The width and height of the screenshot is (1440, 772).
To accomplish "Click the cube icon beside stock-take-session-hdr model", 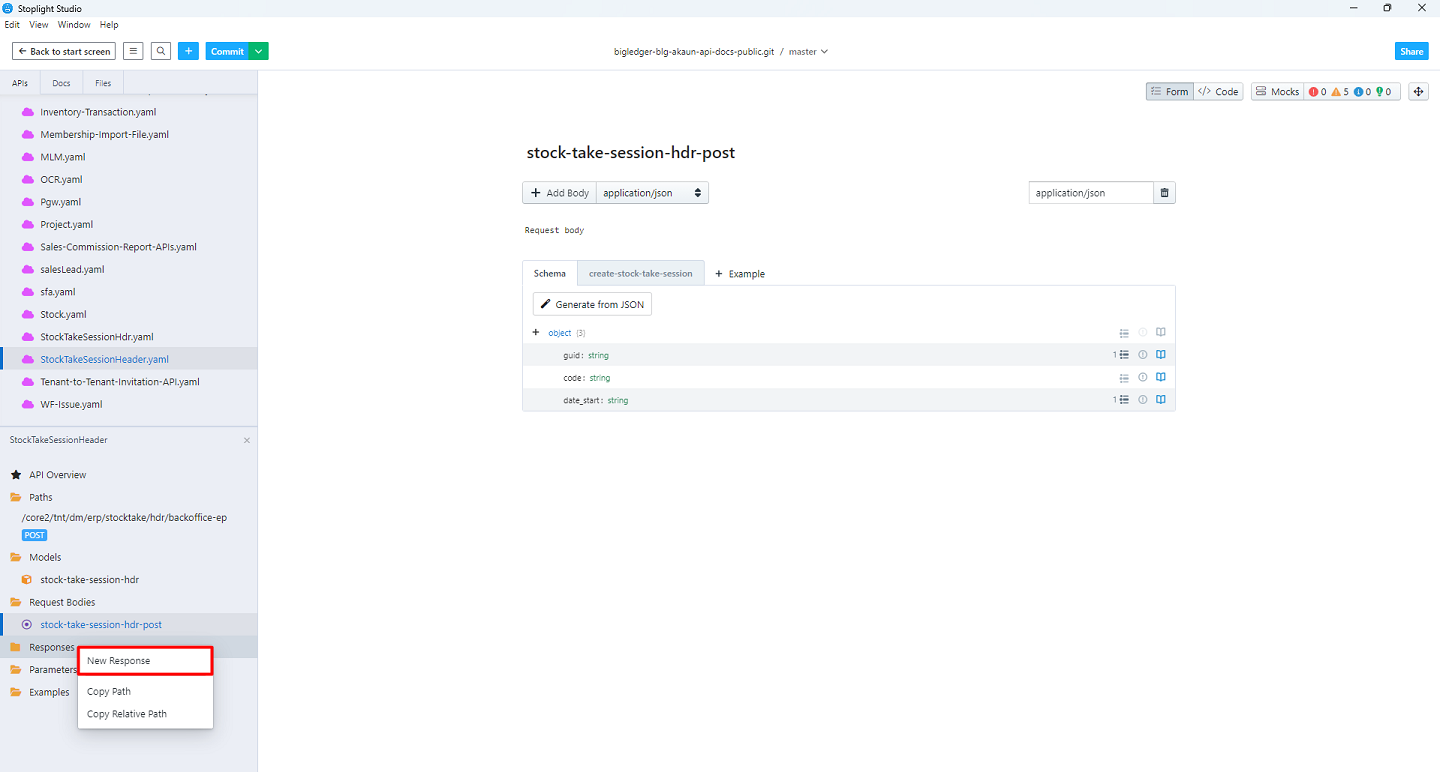I will coord(27,580).
